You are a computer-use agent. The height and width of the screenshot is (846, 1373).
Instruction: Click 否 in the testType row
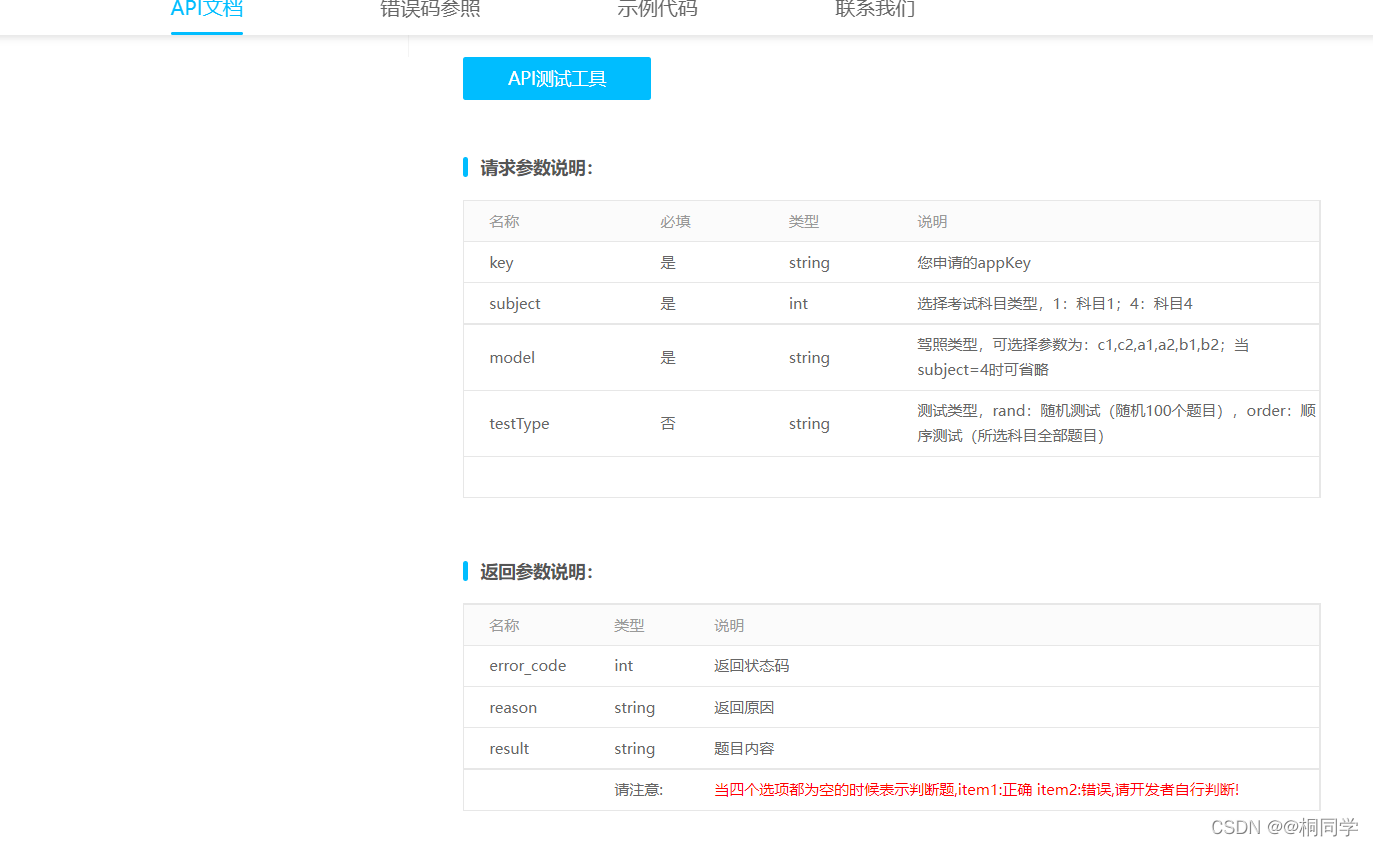pos(668,424)
